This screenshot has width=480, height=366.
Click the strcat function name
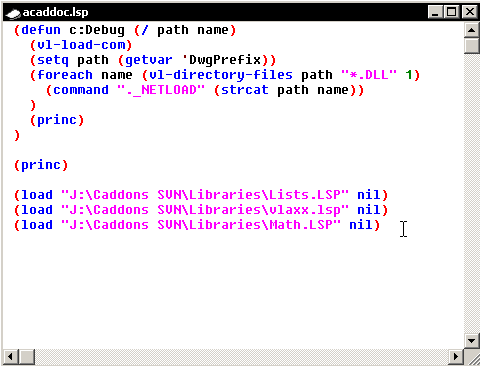(x=245, y=90)
